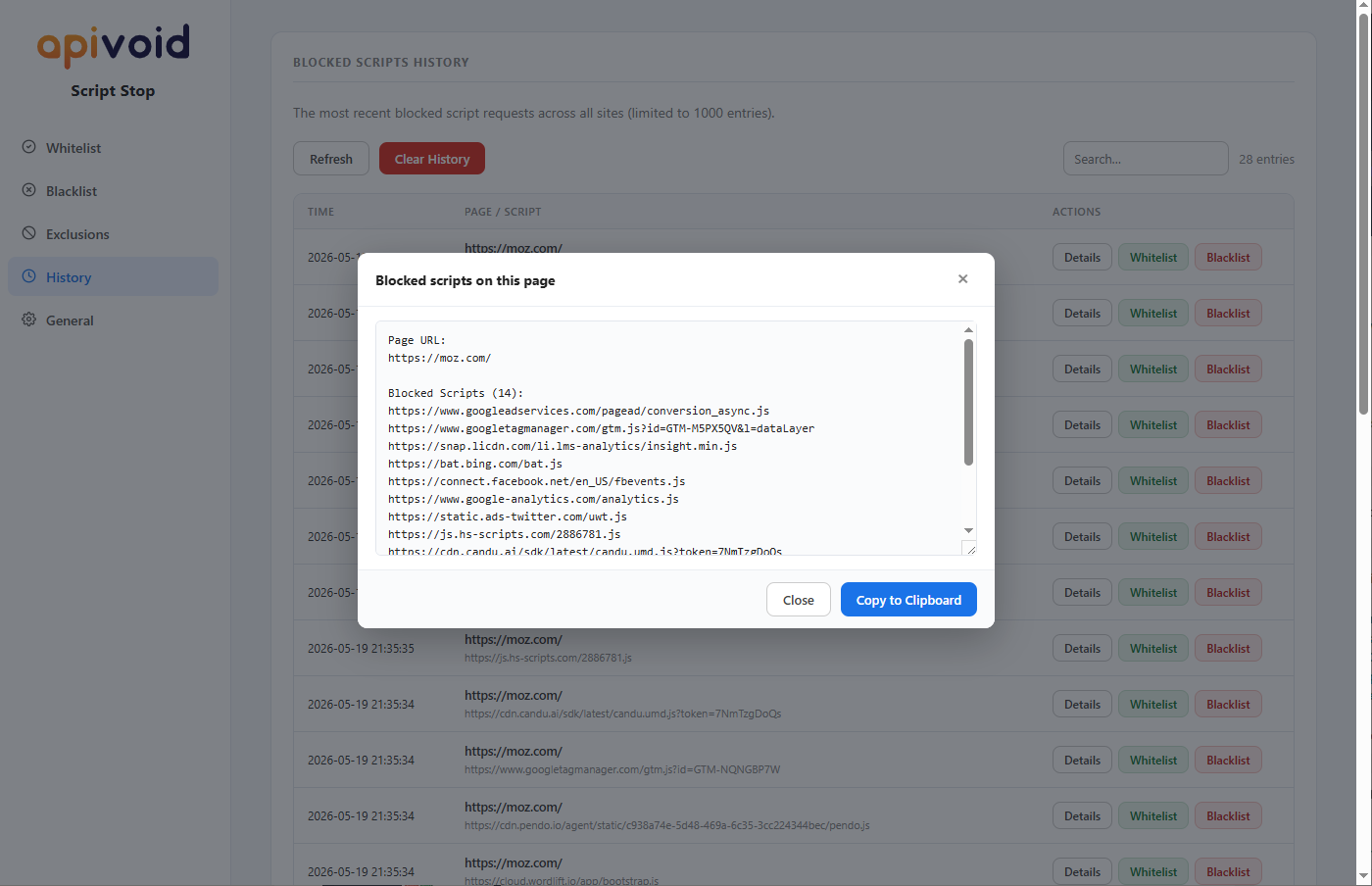The width and height of the screenshot is (1372, 886).
Task: Click the TIME column header
Action: coord(320,212)
